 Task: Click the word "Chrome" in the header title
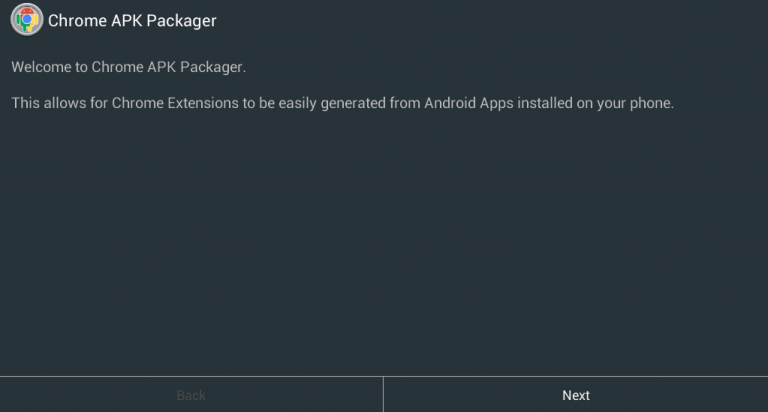76,20
